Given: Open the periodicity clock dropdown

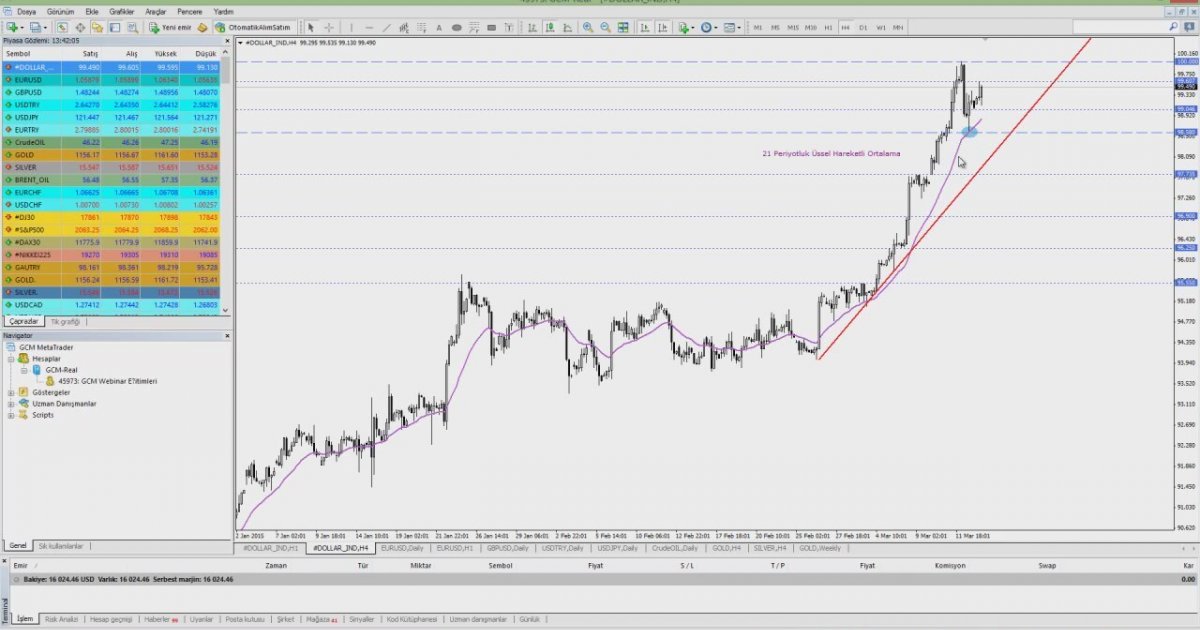Looking at the screenshot, I should tap(708, 28).
